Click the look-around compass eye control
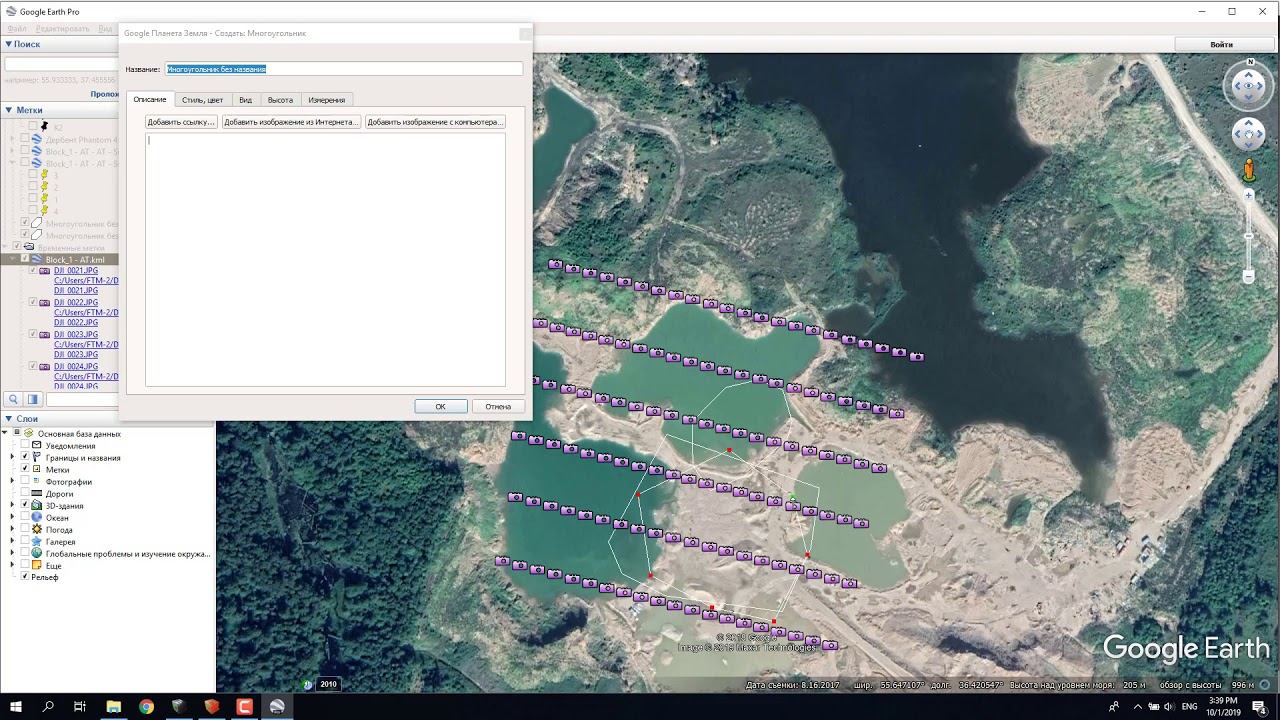Screen dimensions: 1280x720 [1248, 86]
